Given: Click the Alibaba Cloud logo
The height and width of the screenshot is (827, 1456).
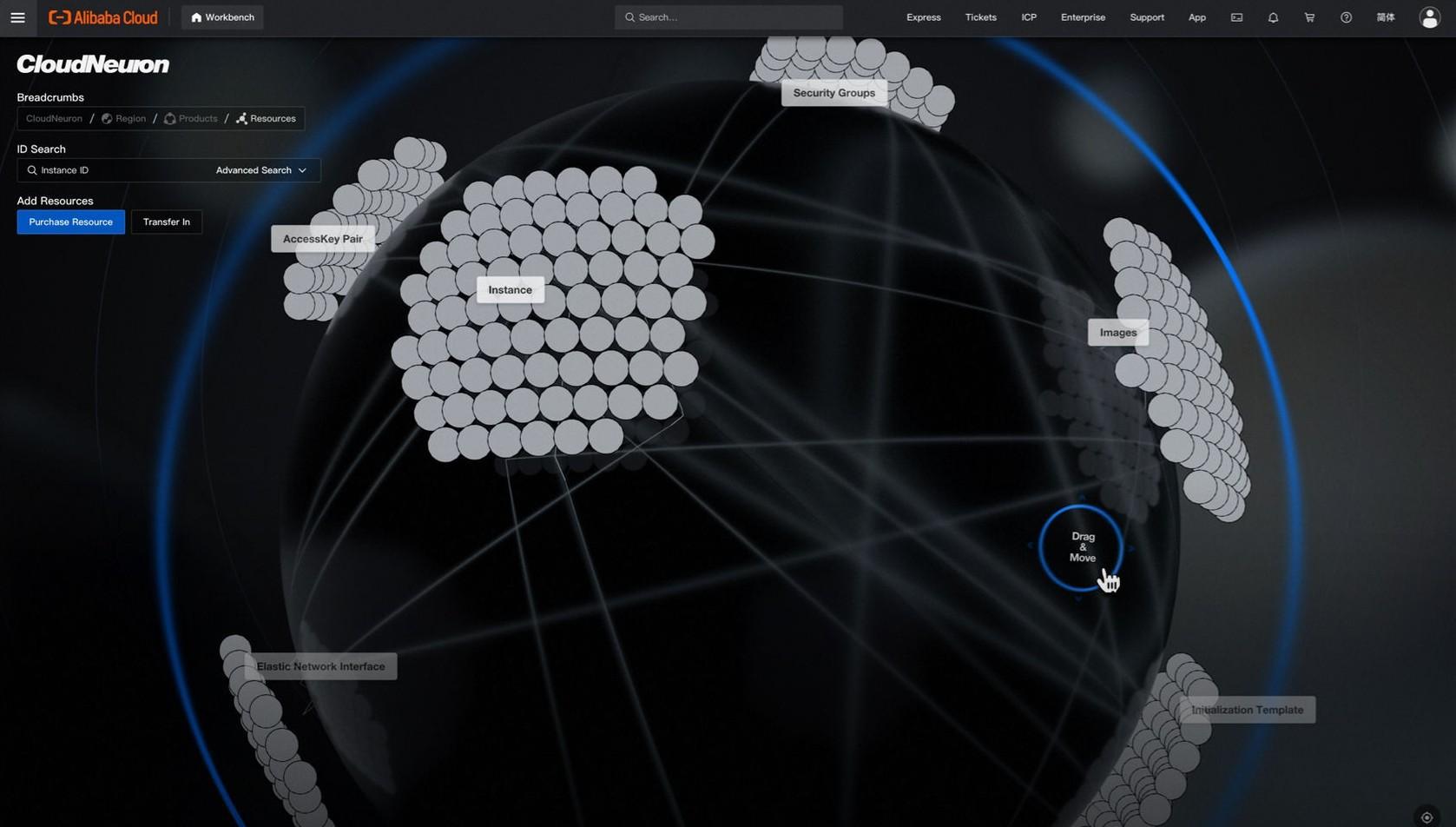Looking at the screenshot, I should point(103,17).
